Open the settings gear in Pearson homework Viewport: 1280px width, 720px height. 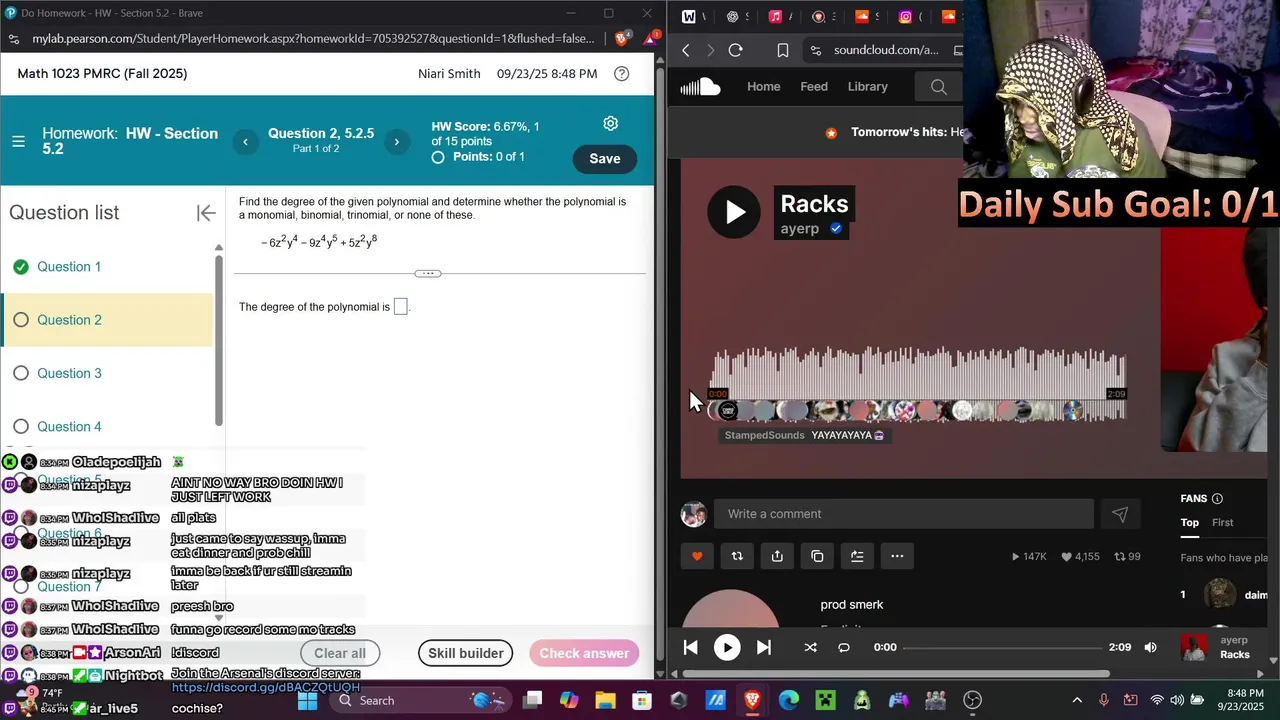pyautogui.click(x=610, y=123)
